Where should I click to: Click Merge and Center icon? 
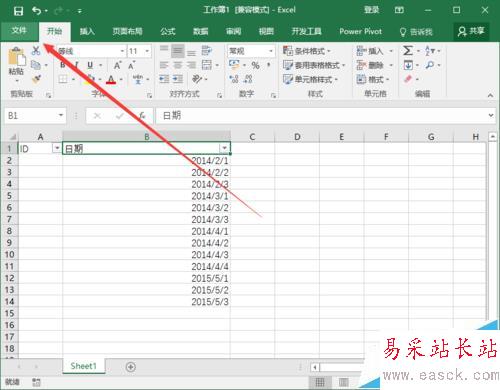[x=207, y=65]
